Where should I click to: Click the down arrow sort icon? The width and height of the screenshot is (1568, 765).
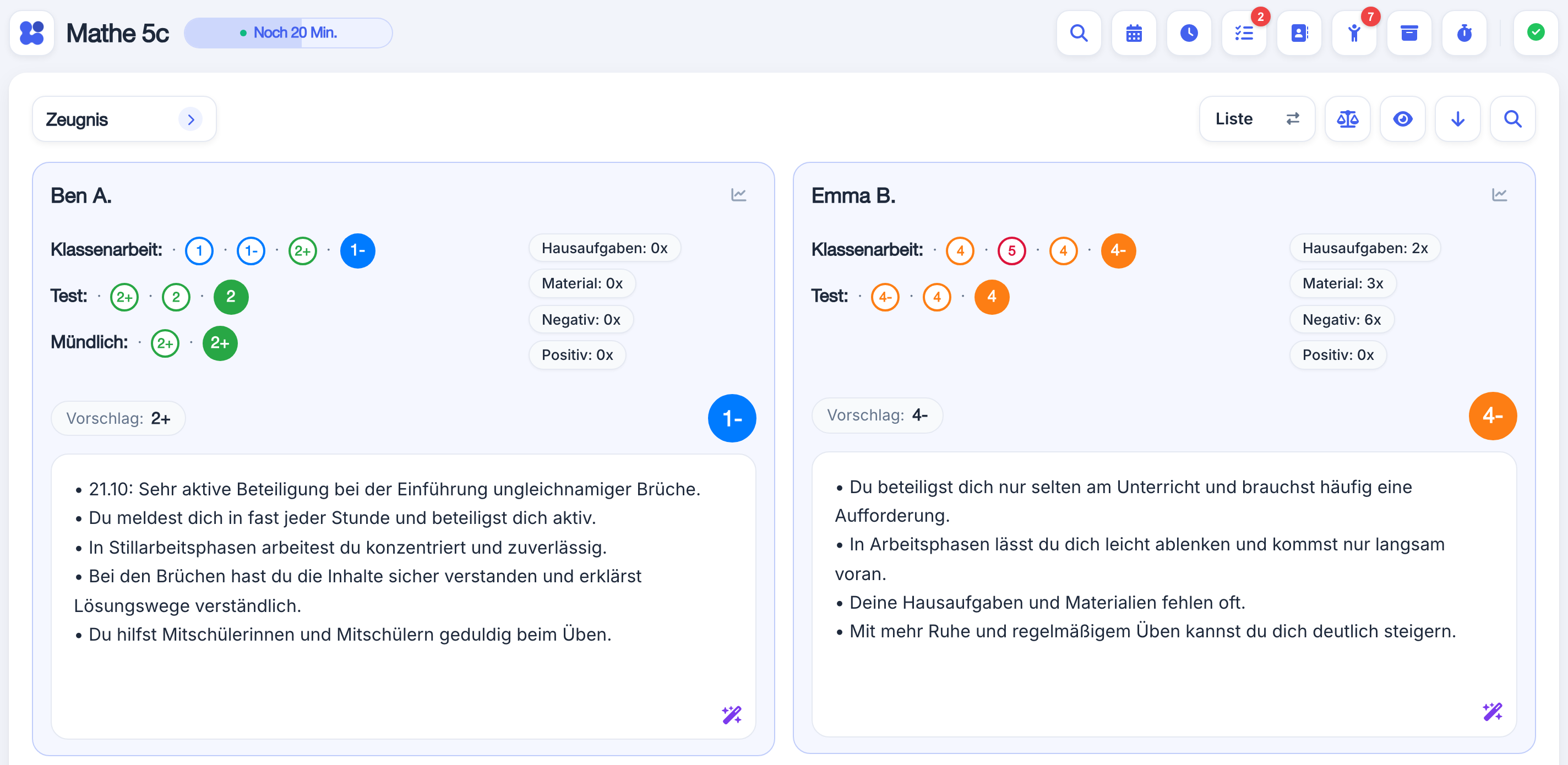point(1457,119)
